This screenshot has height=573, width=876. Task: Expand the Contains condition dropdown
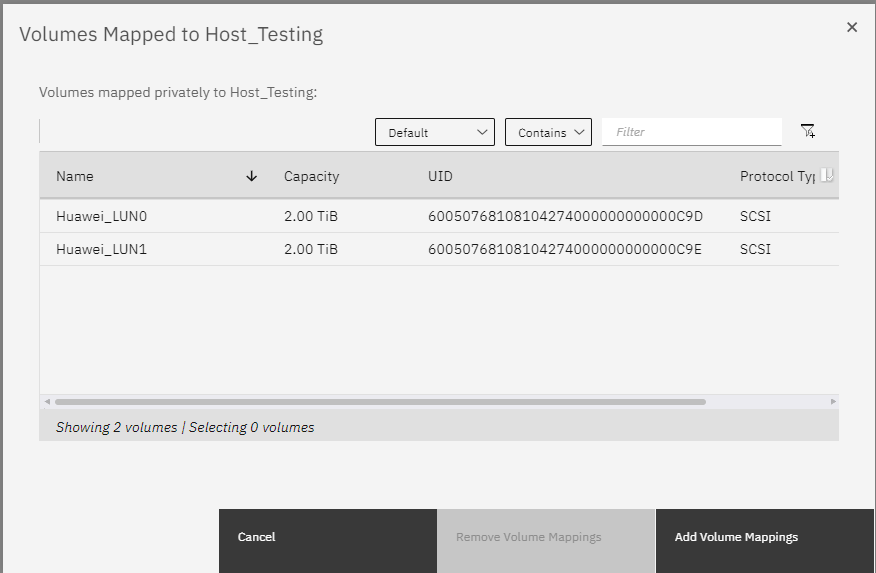coord(548,132)
